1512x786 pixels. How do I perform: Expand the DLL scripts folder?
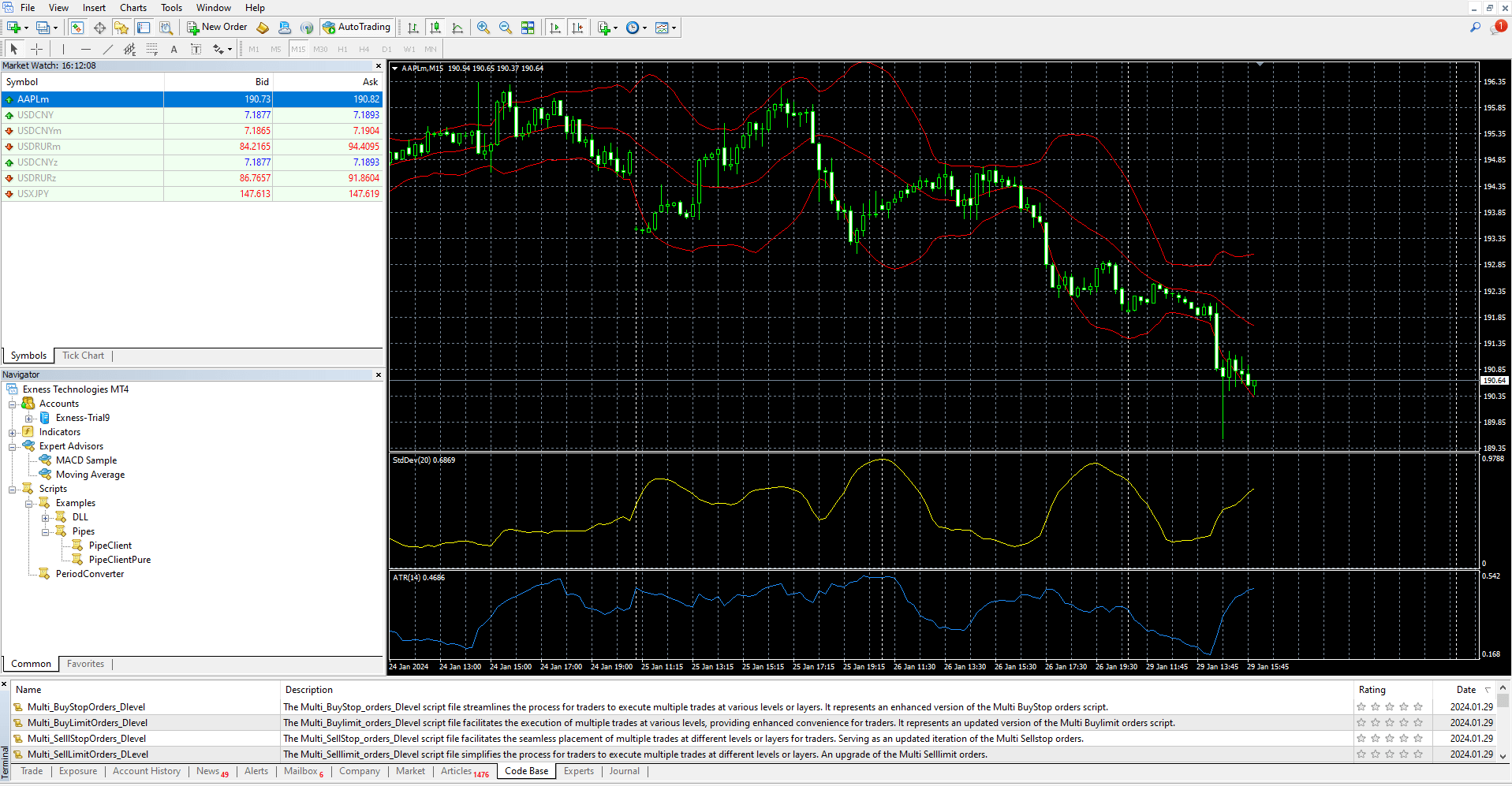[46, 517]
